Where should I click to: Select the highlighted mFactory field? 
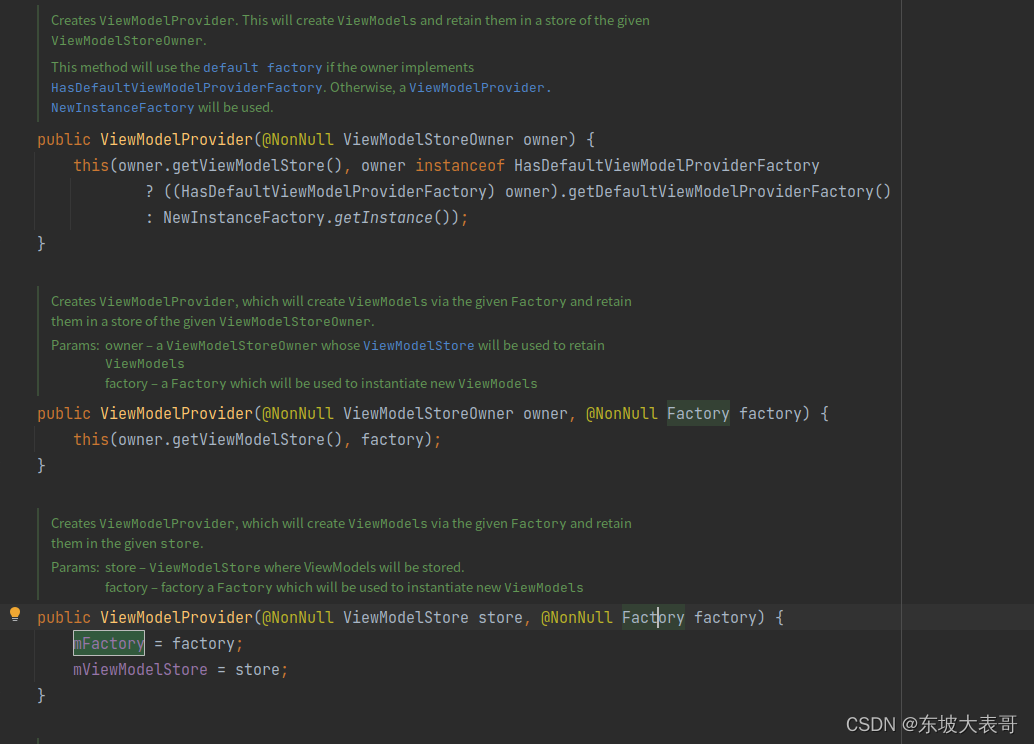(109, 644)
